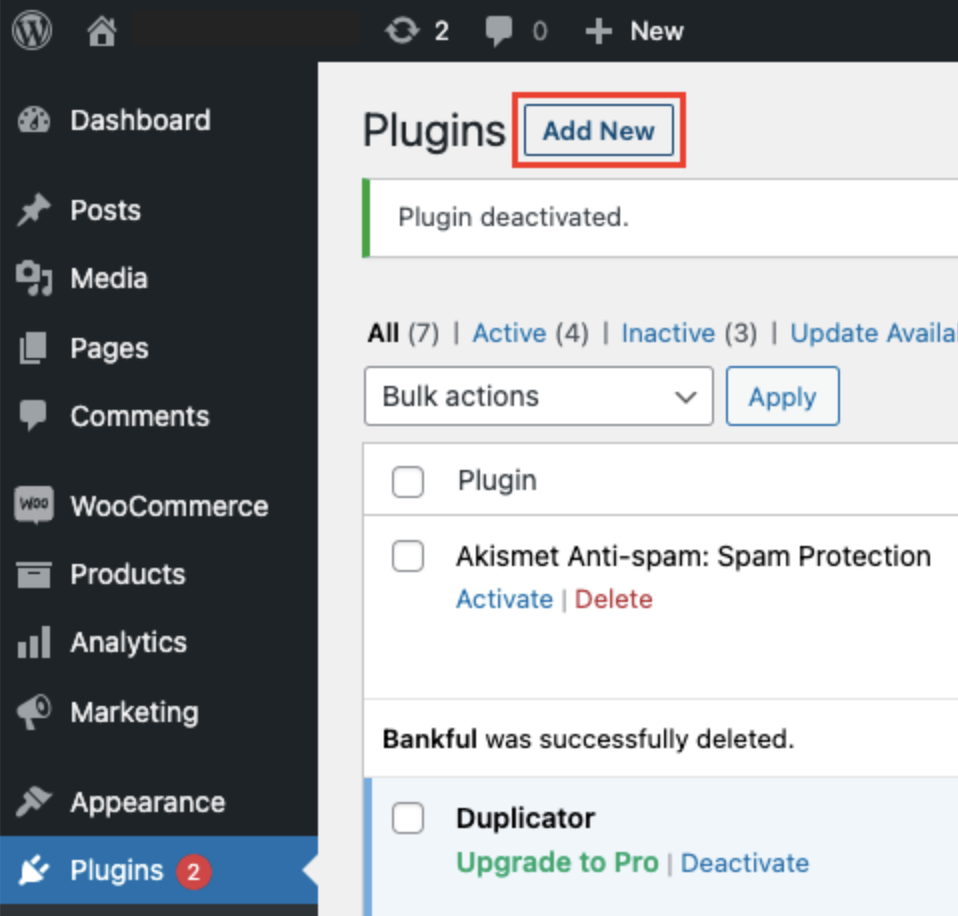Screen dimensions: 958x916
Task: Click the Dashboard gauge icon
Action: pos(34,121)
